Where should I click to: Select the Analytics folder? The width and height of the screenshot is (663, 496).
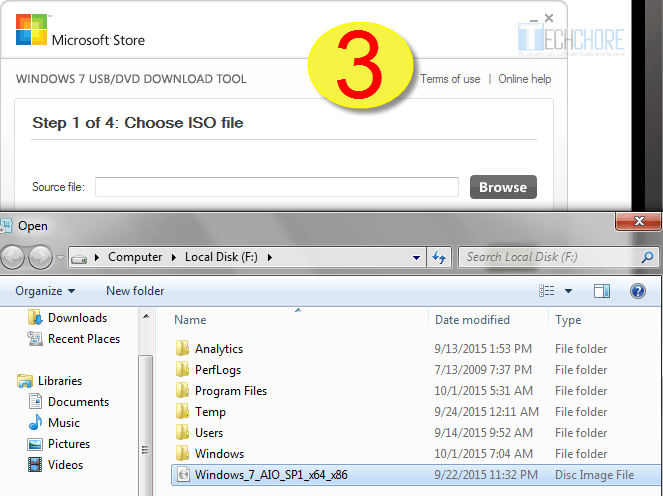tap(219, 349)
